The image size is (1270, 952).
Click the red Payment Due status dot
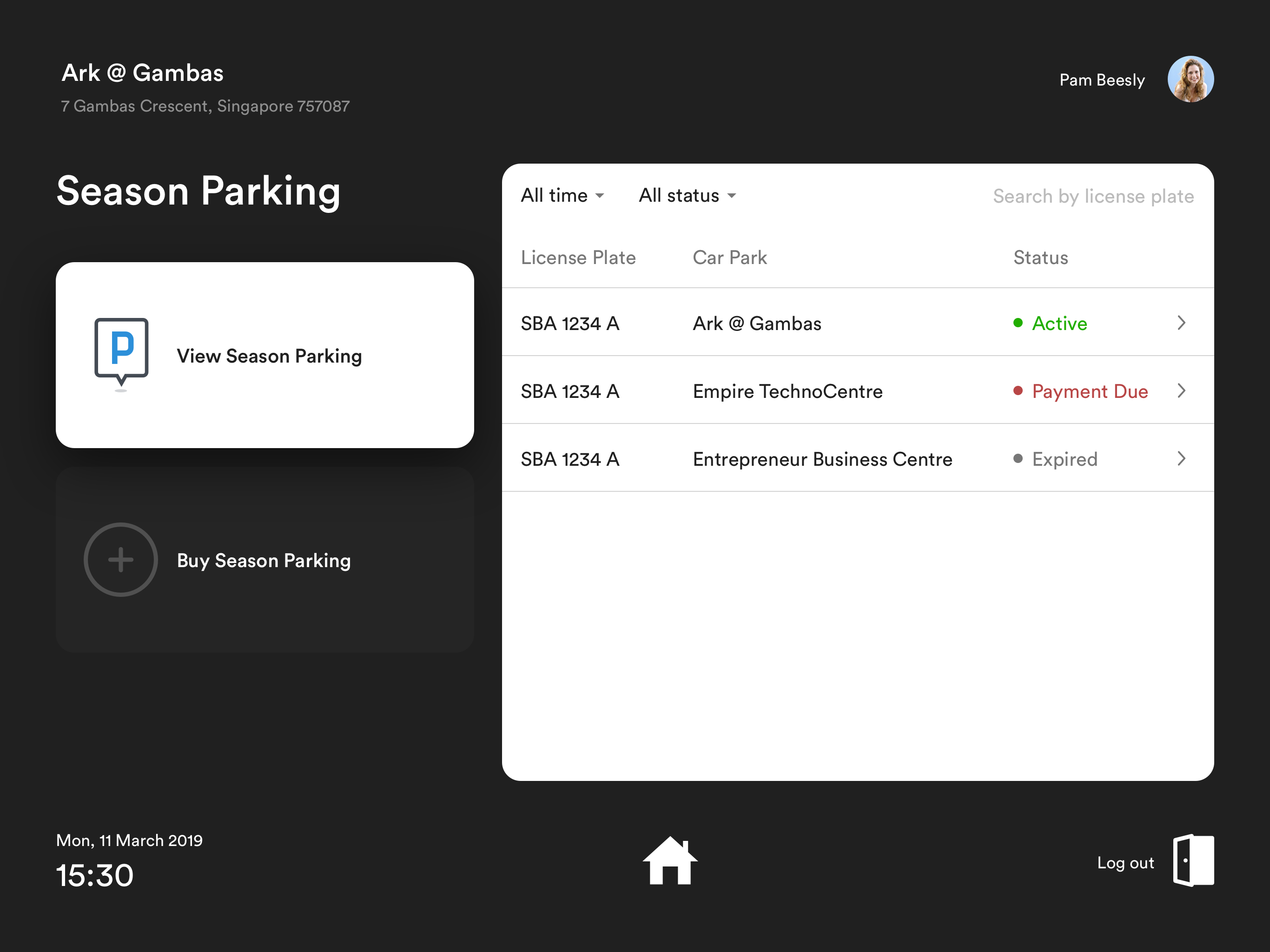click(1018, 391)
